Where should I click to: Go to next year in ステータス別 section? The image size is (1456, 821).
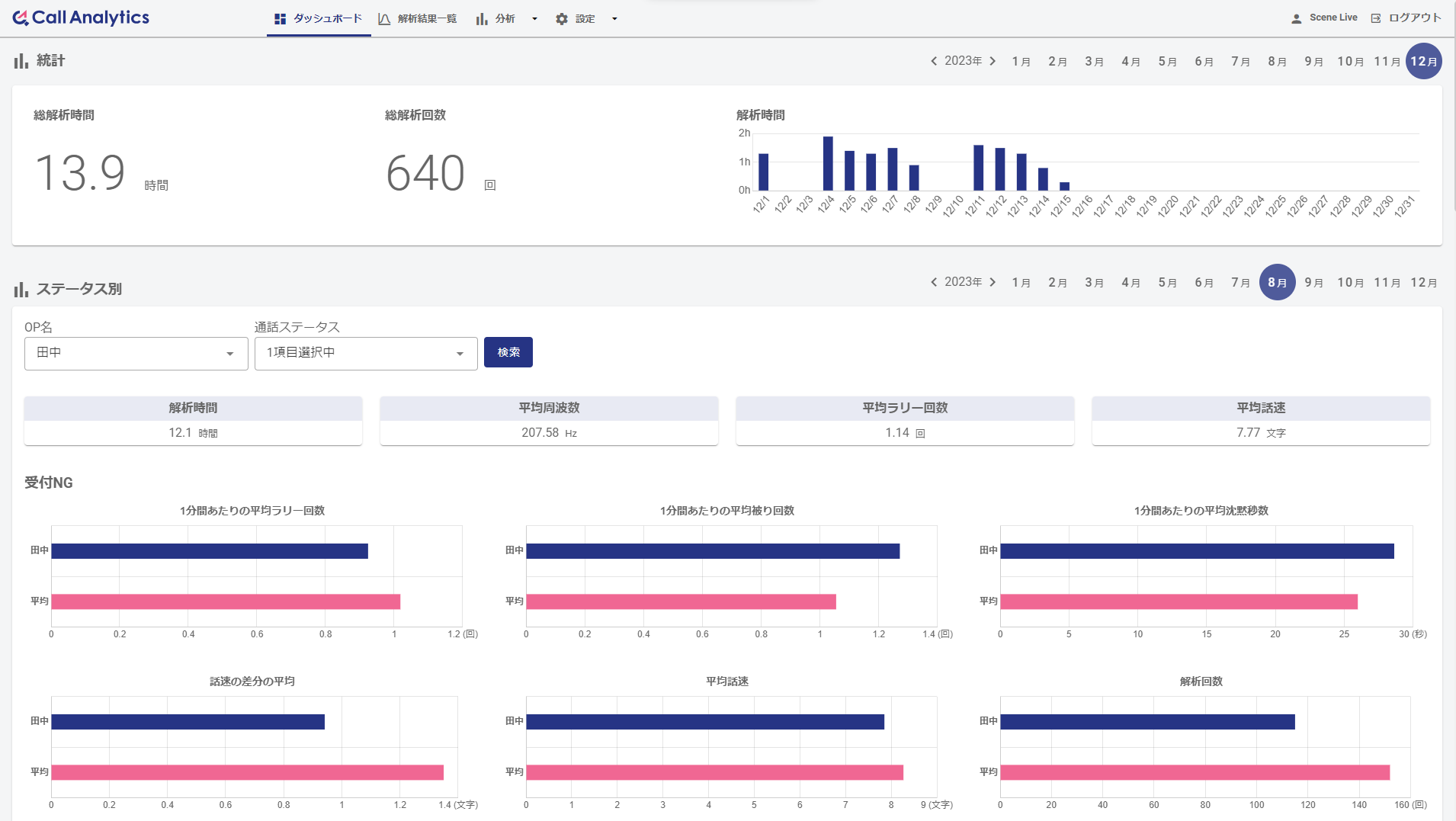(993, 282)
